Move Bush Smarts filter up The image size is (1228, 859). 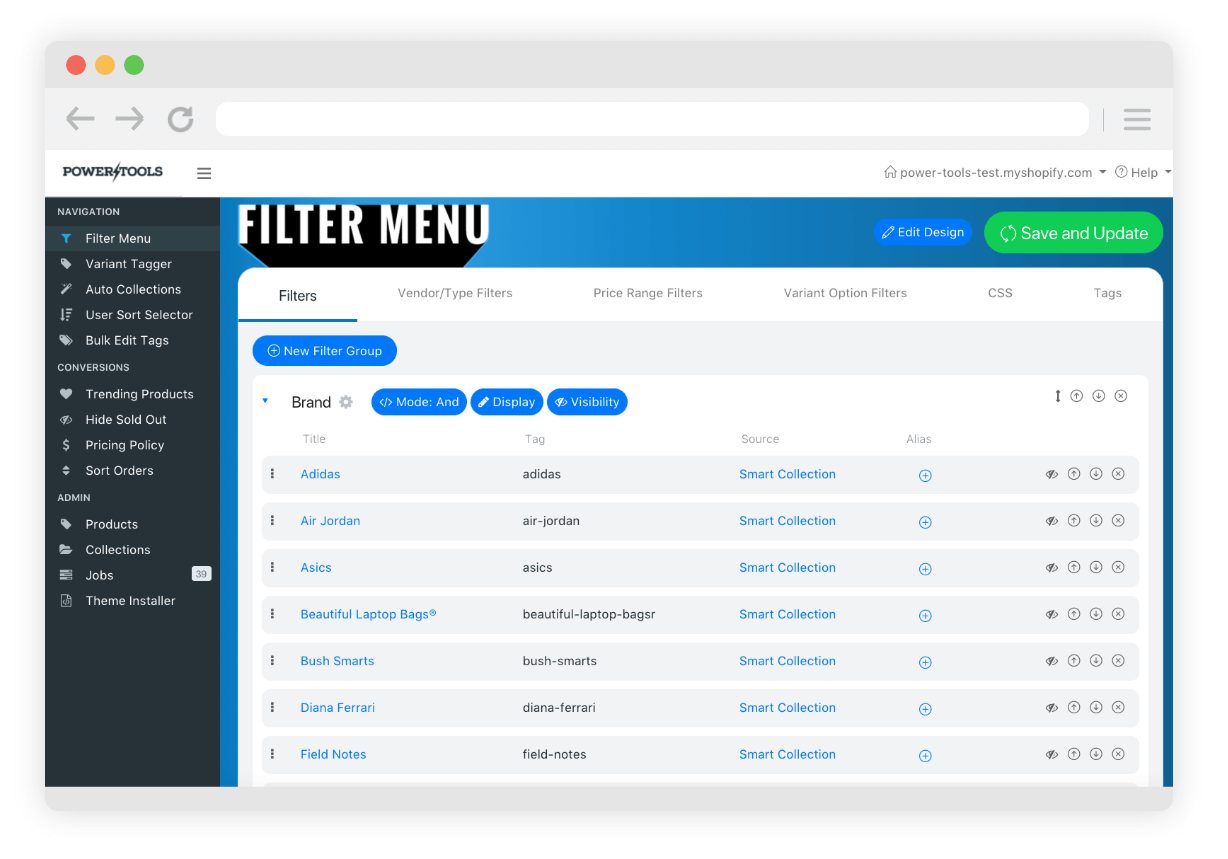pos(1074,661)
